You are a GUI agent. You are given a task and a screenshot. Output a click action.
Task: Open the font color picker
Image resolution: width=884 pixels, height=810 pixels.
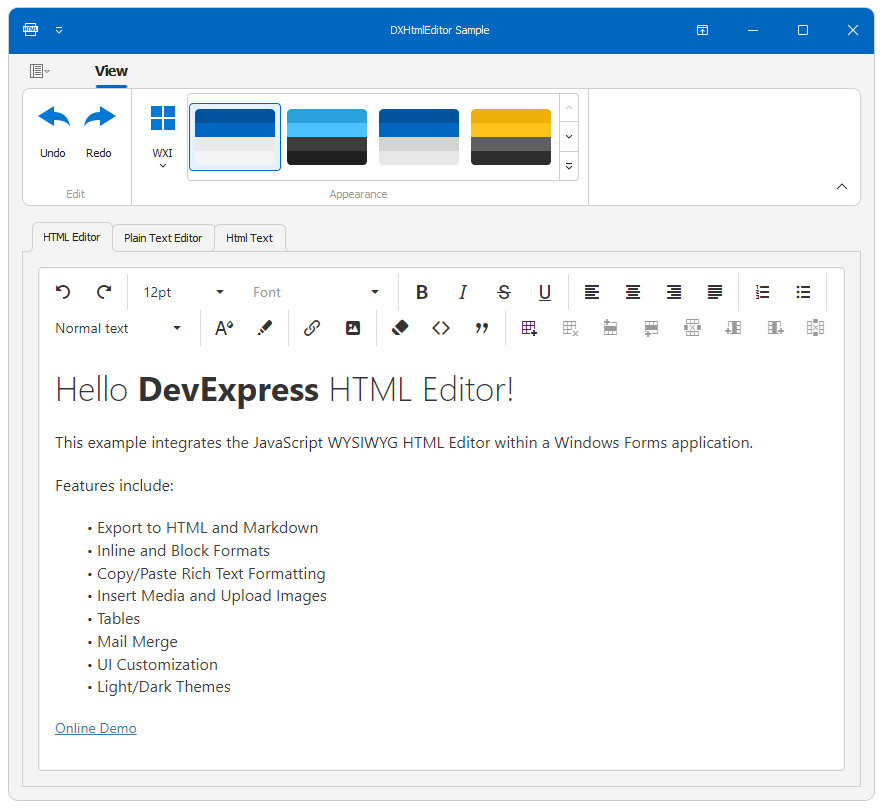224,328
